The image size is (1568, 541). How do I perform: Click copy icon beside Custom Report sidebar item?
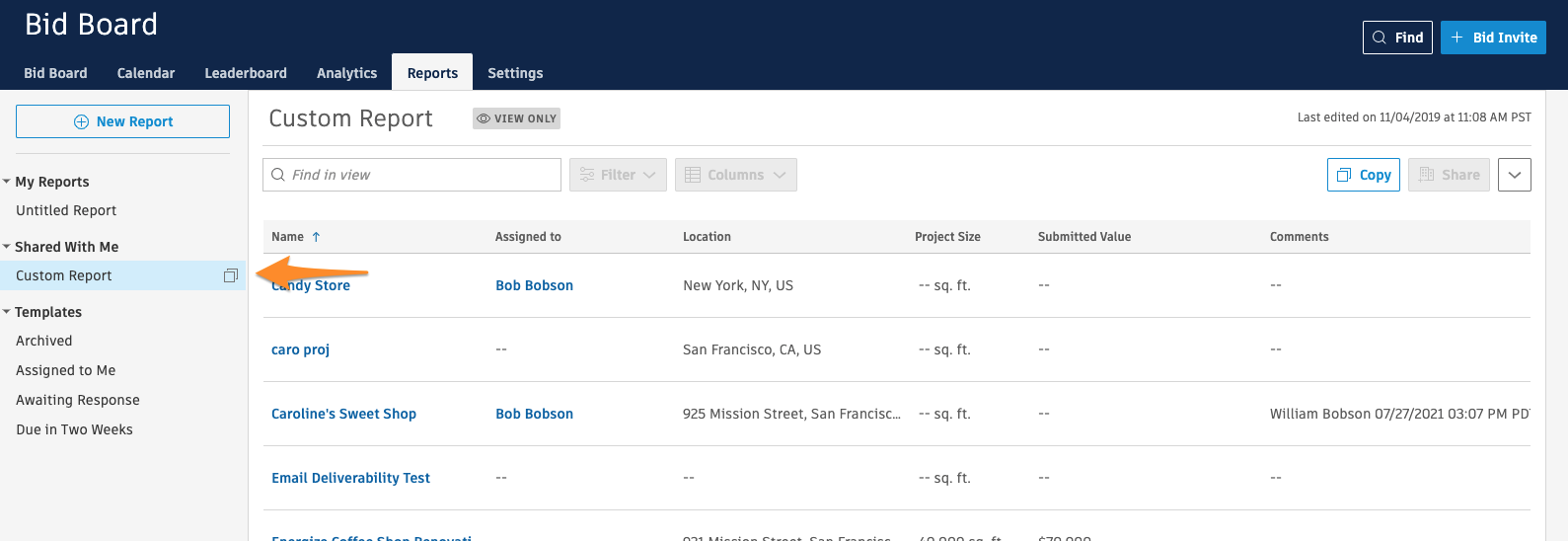pyautogui.click(x=231, y=275)
